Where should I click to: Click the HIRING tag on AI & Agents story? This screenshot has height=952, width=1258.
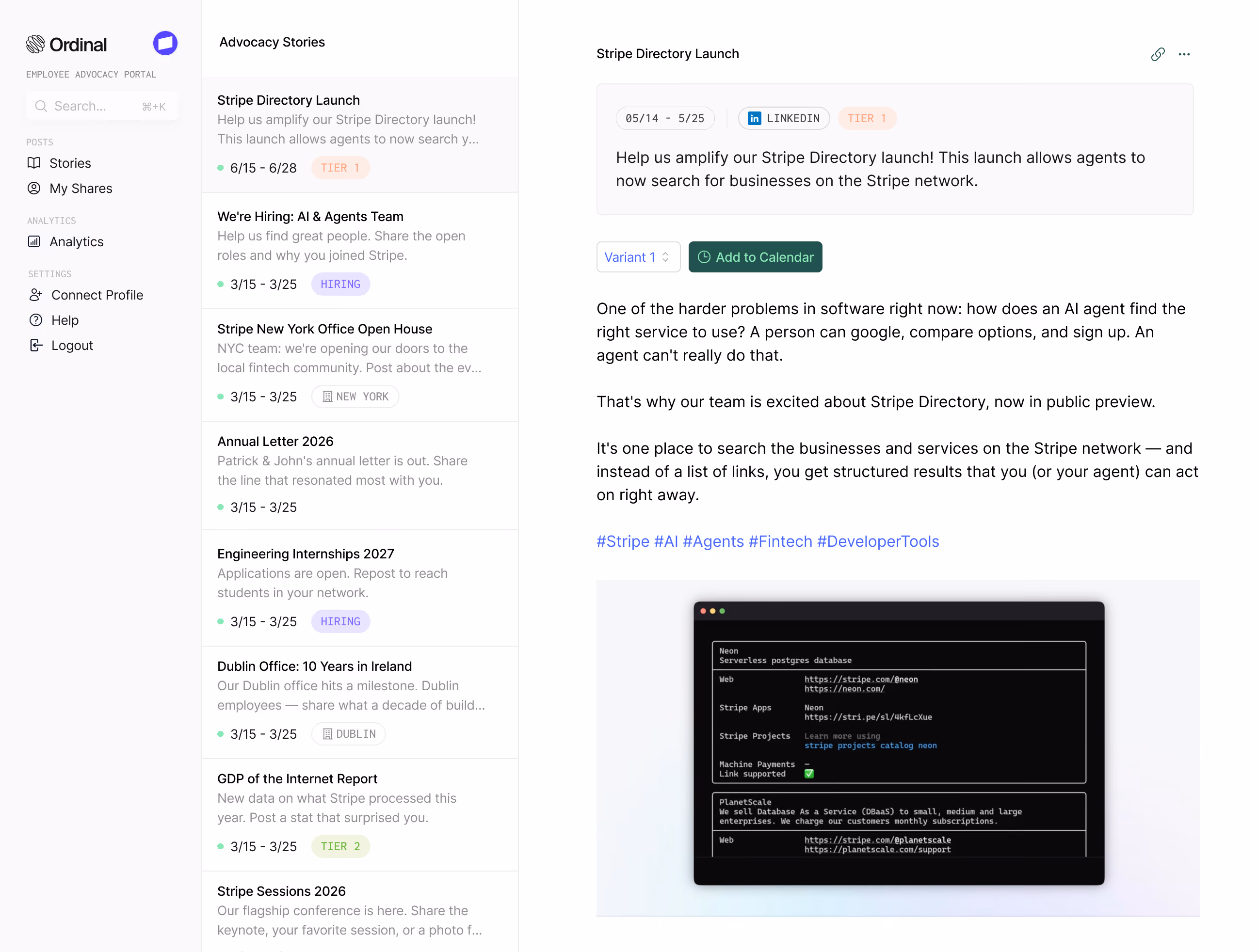pyautogui.click(x=340, y=284)
